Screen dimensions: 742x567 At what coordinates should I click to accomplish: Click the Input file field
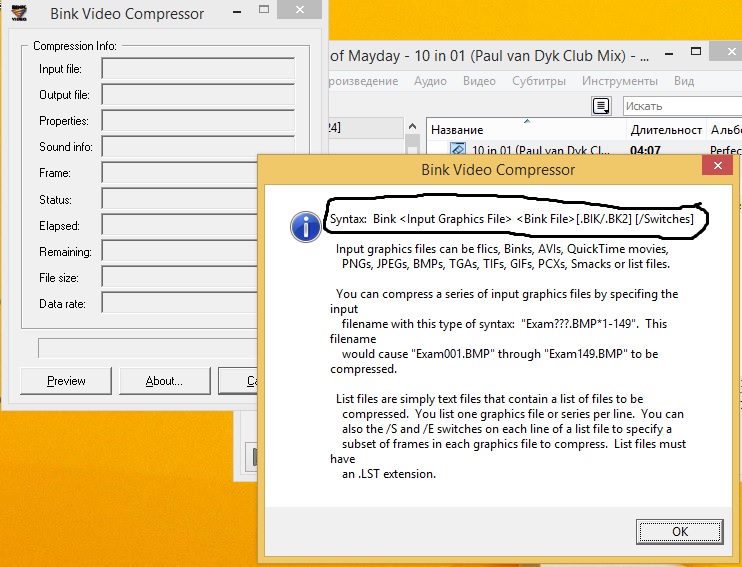coord(198,69)
